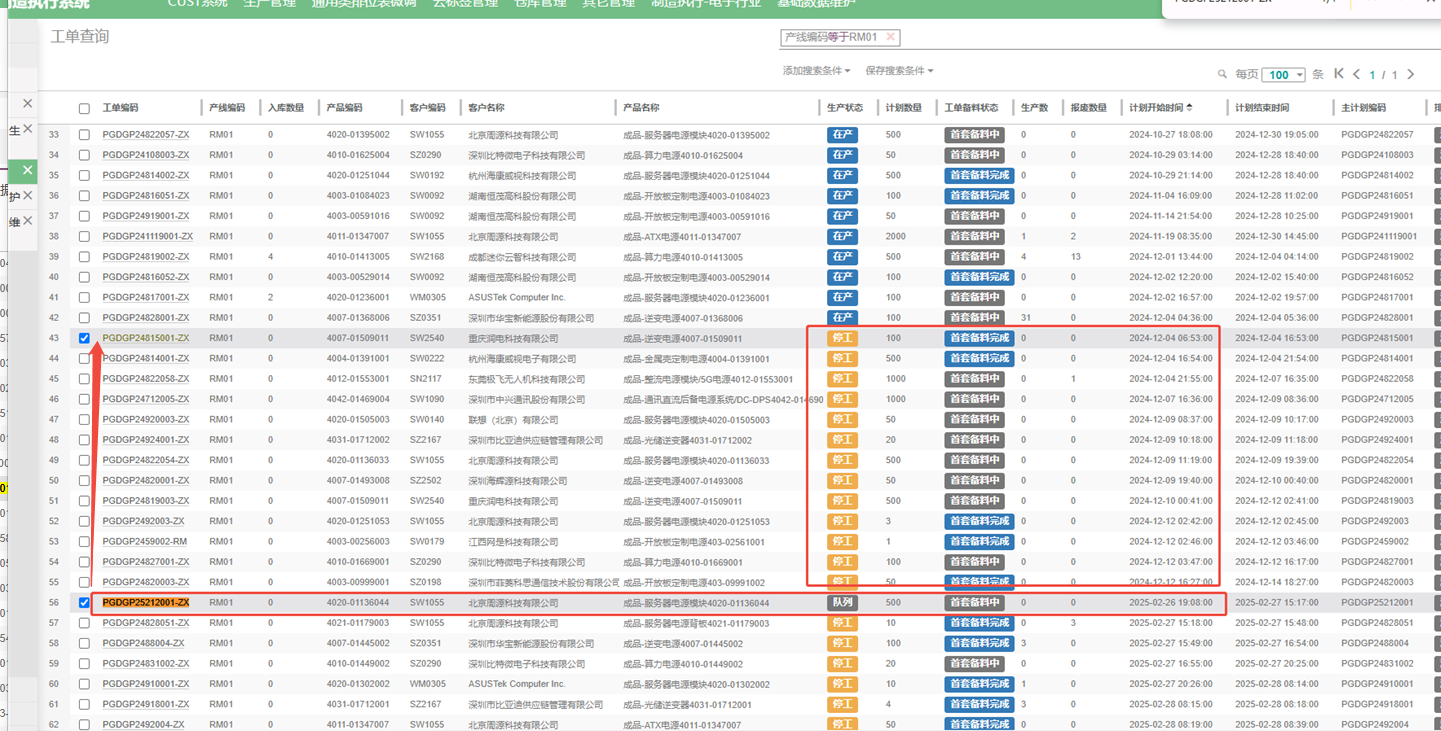
Task: Click the magnifier search icon near 每页
Action: click(1222, 74)
